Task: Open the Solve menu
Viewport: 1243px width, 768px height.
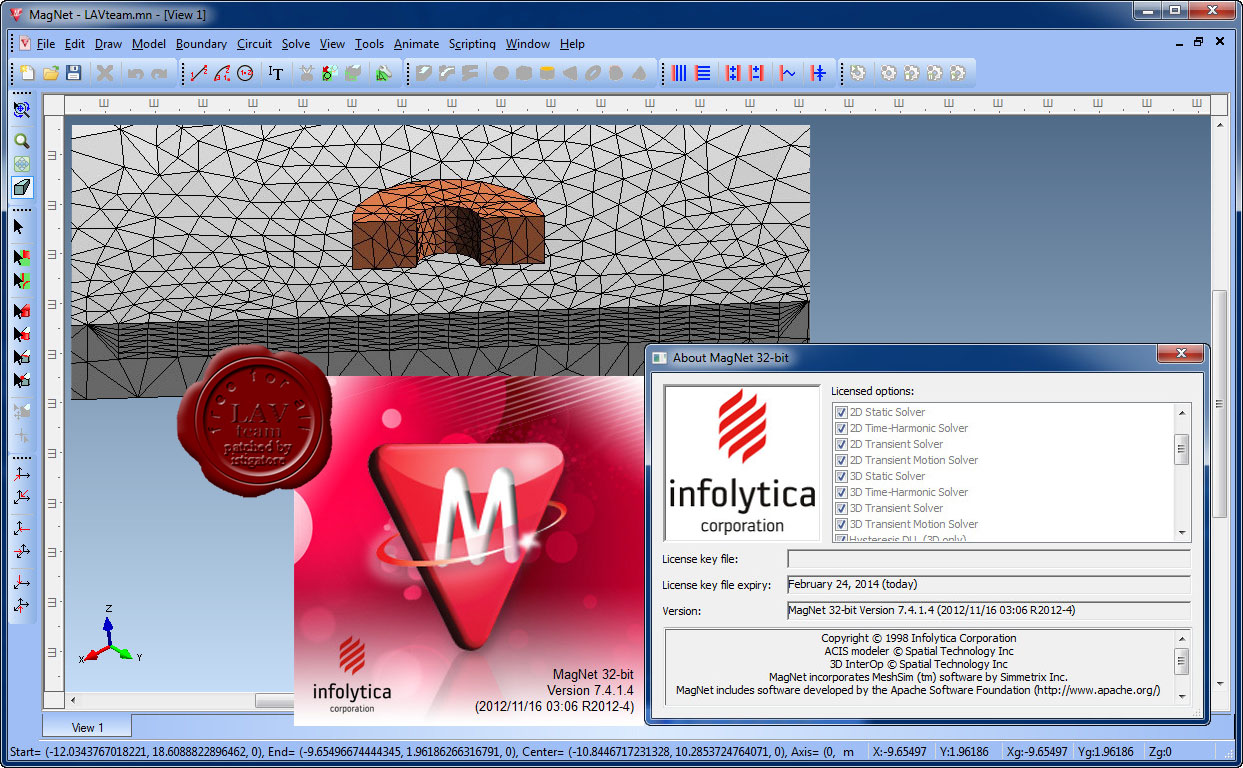Action: [296, 44]
